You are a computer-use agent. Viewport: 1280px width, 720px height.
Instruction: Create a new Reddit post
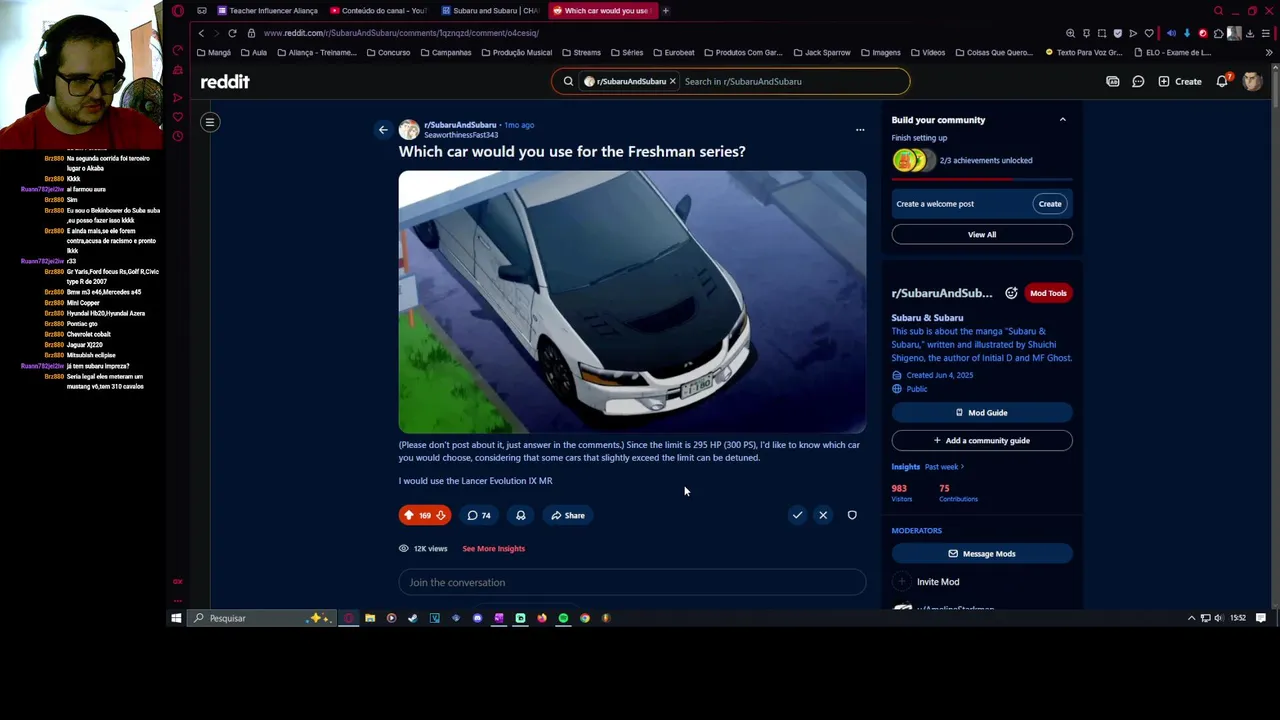[1180, 81]
